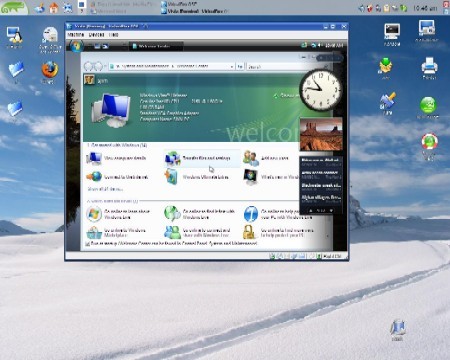The width and height of the screenshot is (450, 360).
Task: Click the Show more details link
Action: [286, 95]
